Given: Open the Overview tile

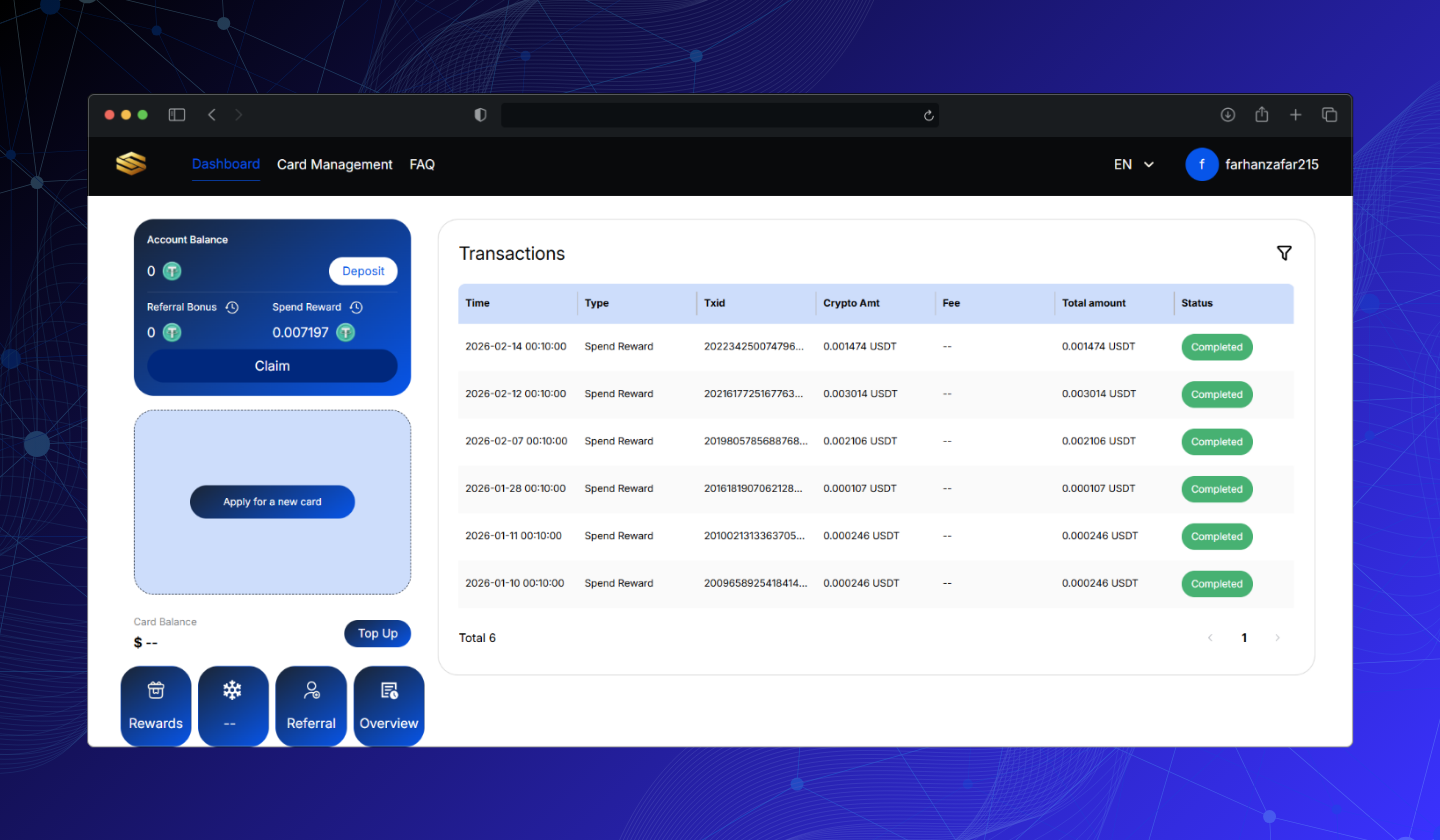Looking at the screenshot, I should click(389, 706).
